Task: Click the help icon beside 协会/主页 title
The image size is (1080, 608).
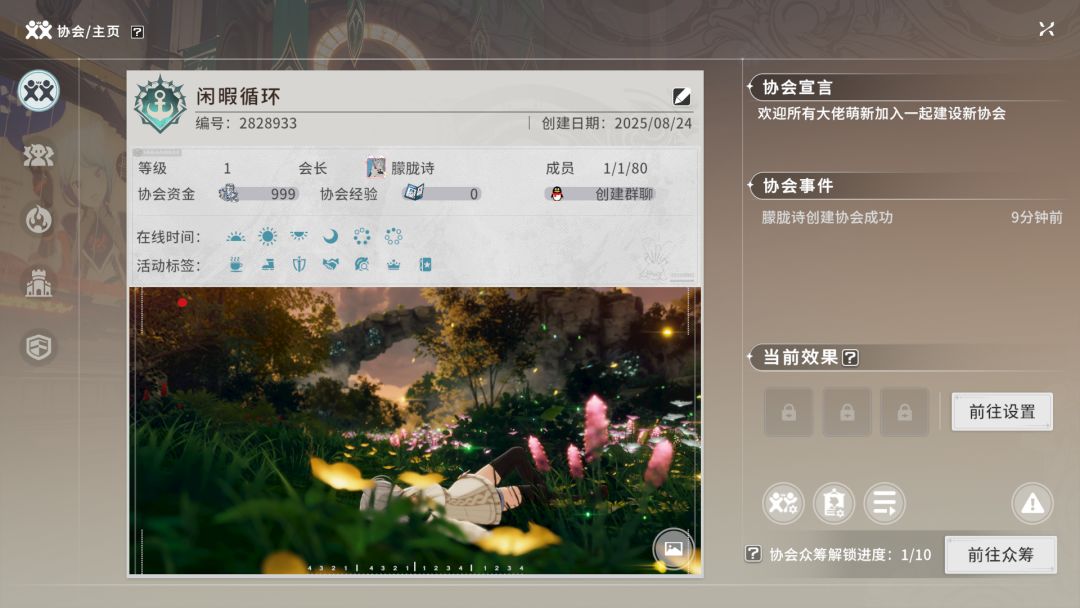Action: click(x=137, y=32)
